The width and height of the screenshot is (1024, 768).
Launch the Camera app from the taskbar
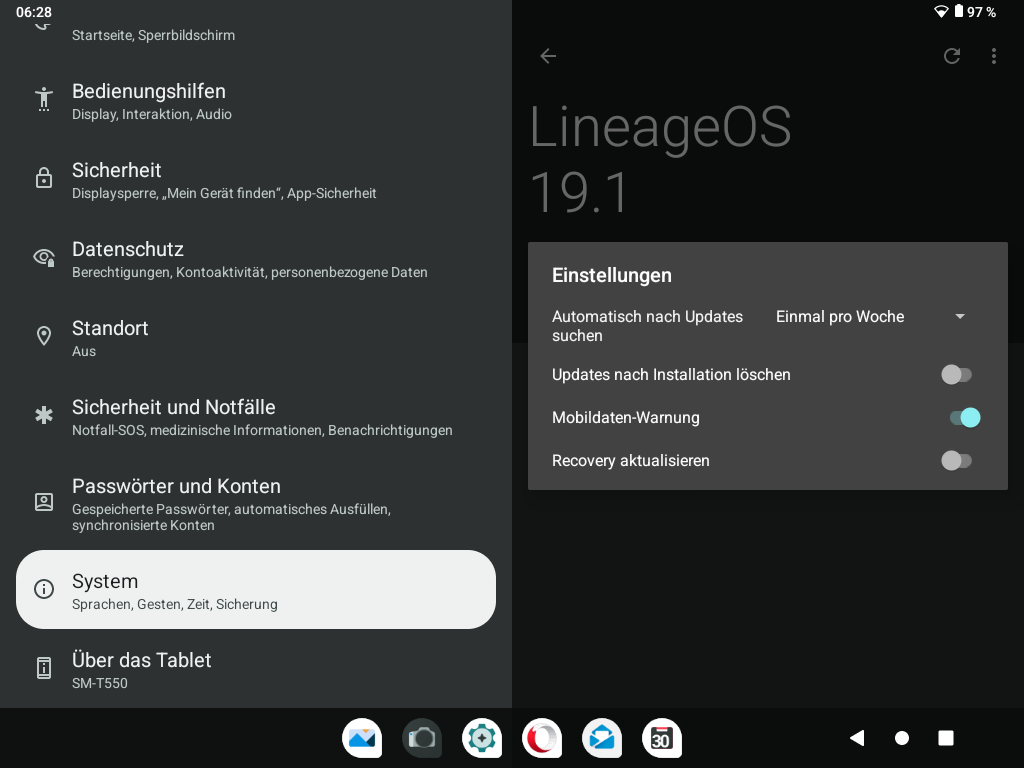coord(422,738)
